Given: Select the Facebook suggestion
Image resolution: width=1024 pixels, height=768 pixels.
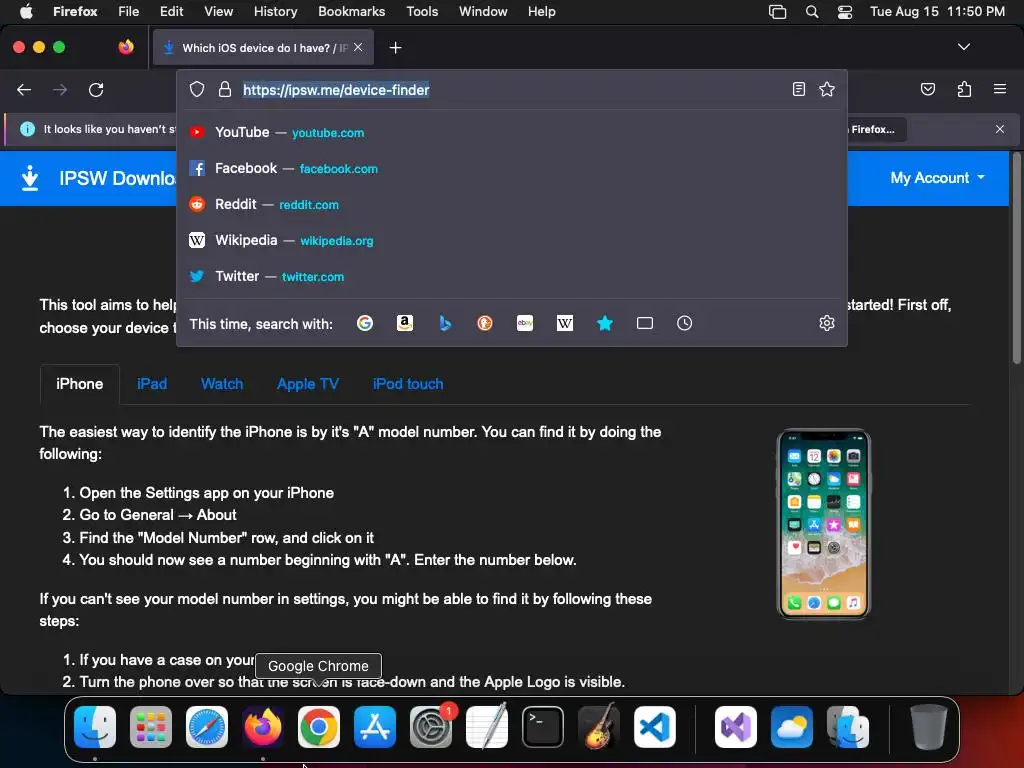Looking at the screenshot, I should 512,168.
